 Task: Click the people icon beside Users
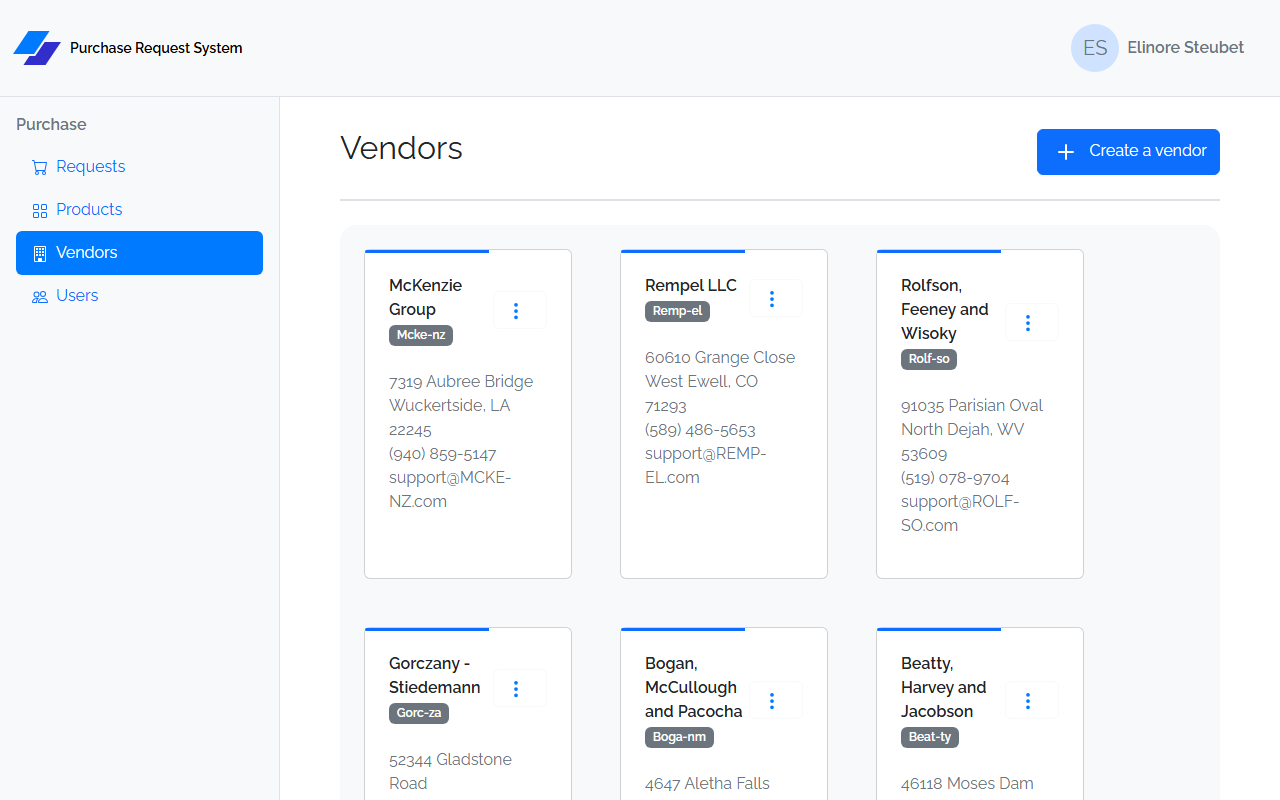(40, 296)
